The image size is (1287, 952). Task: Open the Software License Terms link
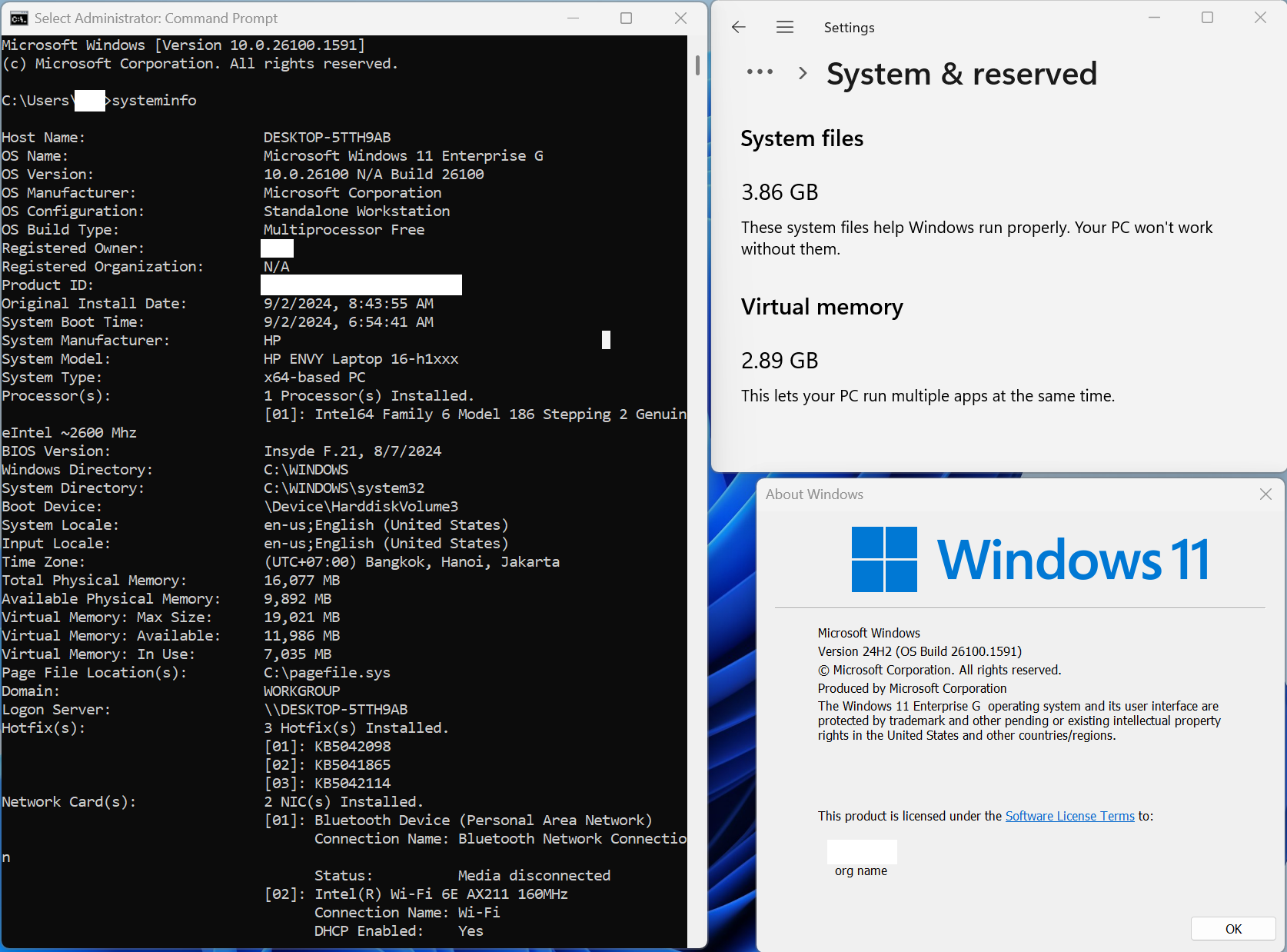(1069, 816)
